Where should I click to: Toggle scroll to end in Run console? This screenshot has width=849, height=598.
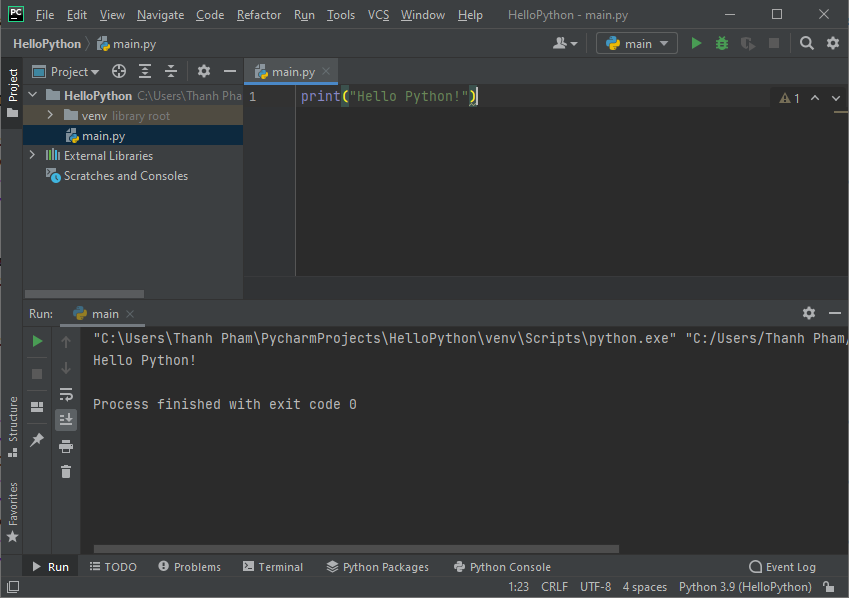(66, 420)
